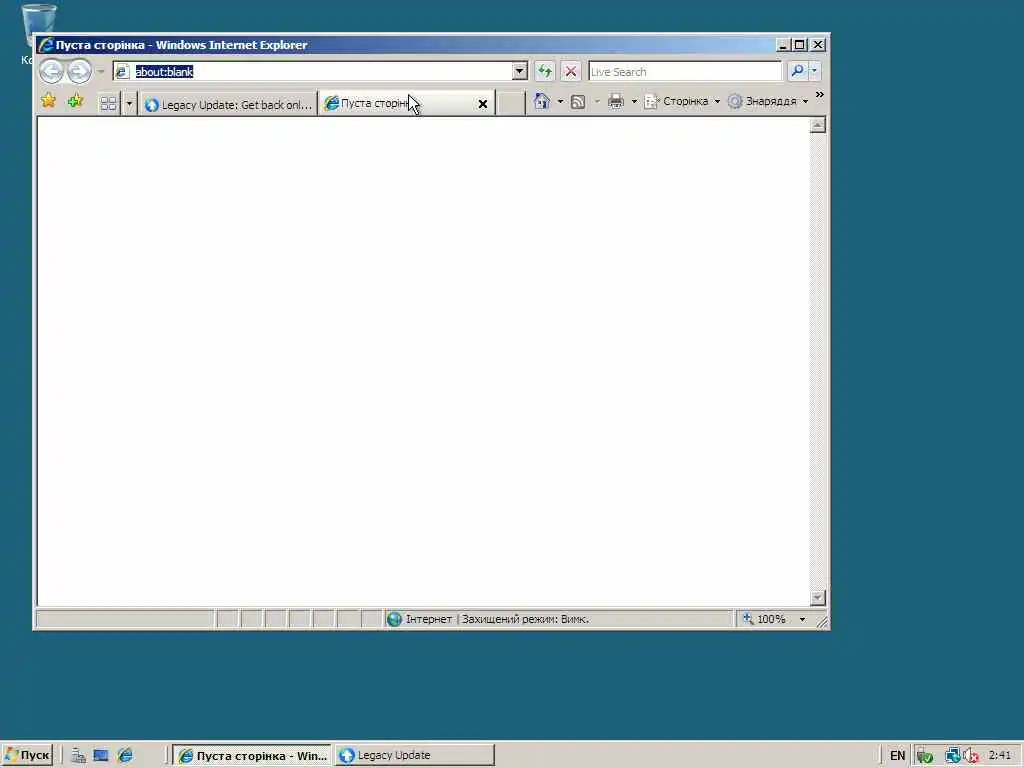Click the Live Search input box
The image size is (1024, 768).
[x=685, y=71]
